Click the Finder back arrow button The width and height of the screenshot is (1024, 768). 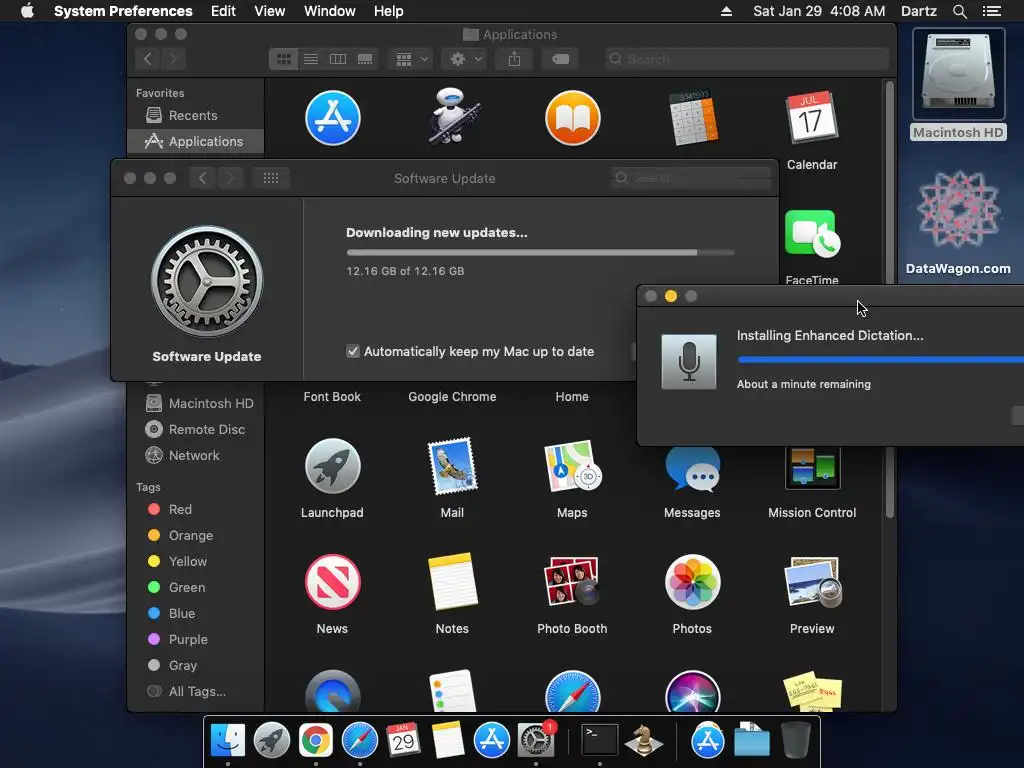coord(148,59)
